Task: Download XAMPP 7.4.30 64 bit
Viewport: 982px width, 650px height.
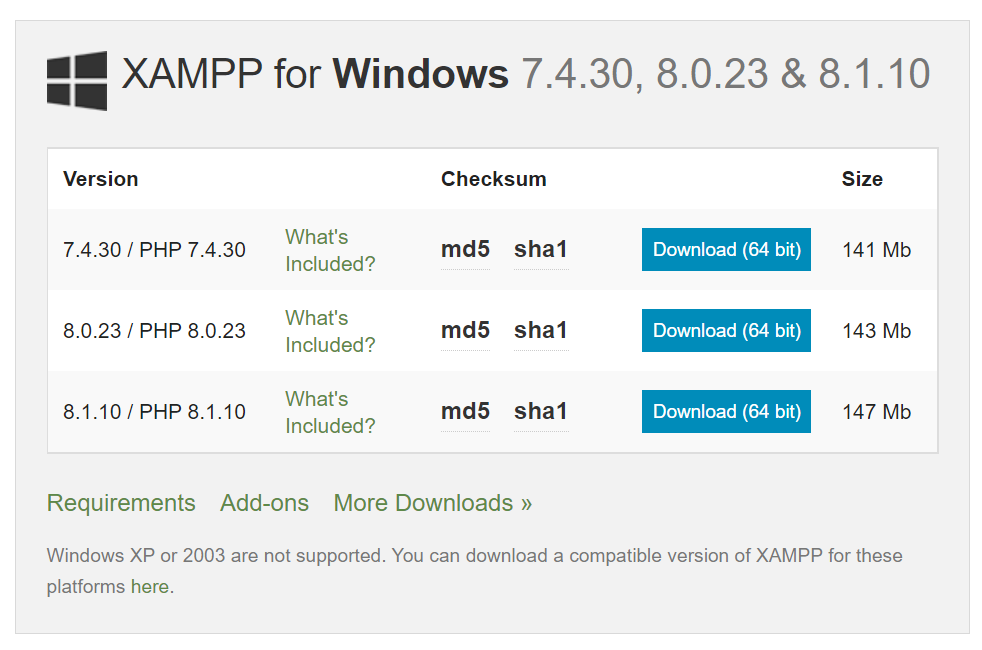Action: (726, 249)
